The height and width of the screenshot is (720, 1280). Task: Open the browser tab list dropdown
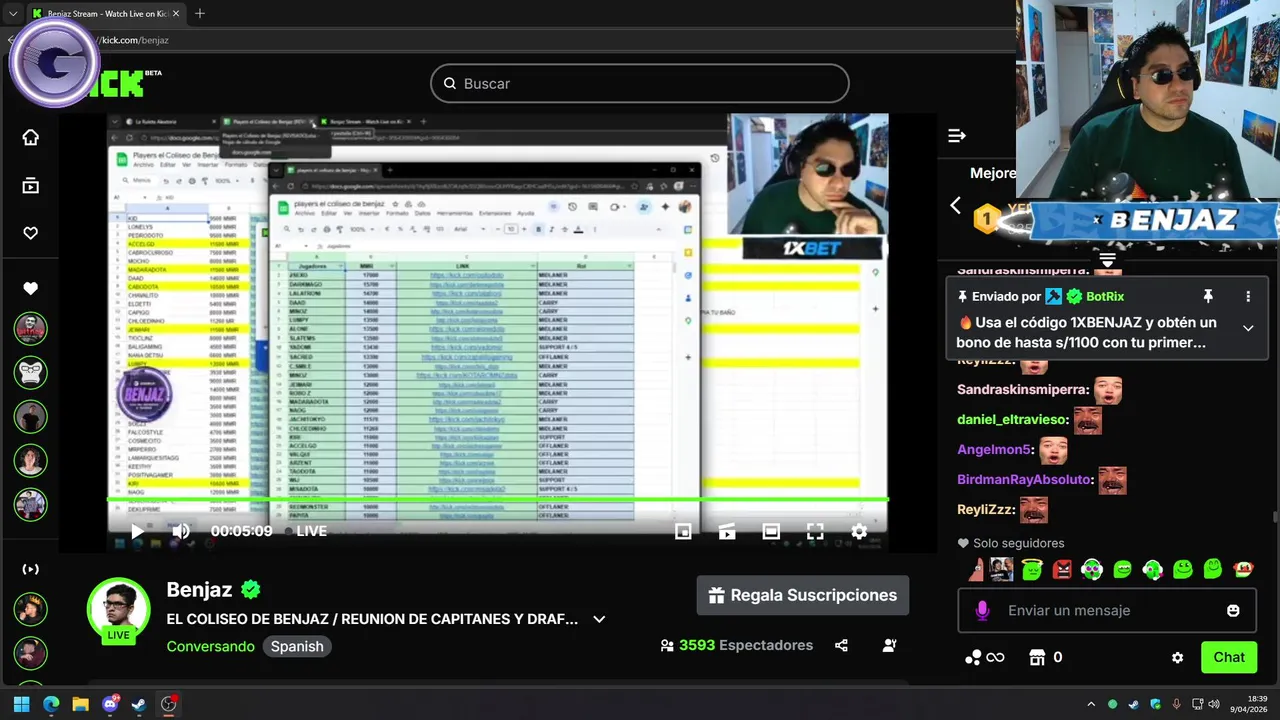pyautogui.click(x=13, y=14)
